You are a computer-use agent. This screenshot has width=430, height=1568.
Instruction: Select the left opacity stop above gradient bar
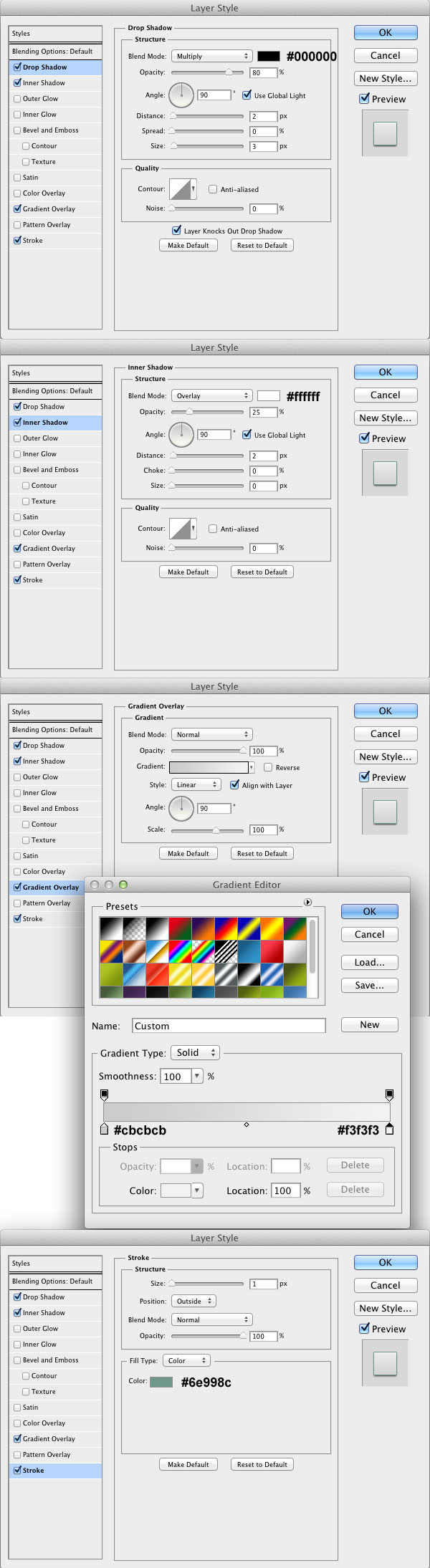[x=105, y=1095]
